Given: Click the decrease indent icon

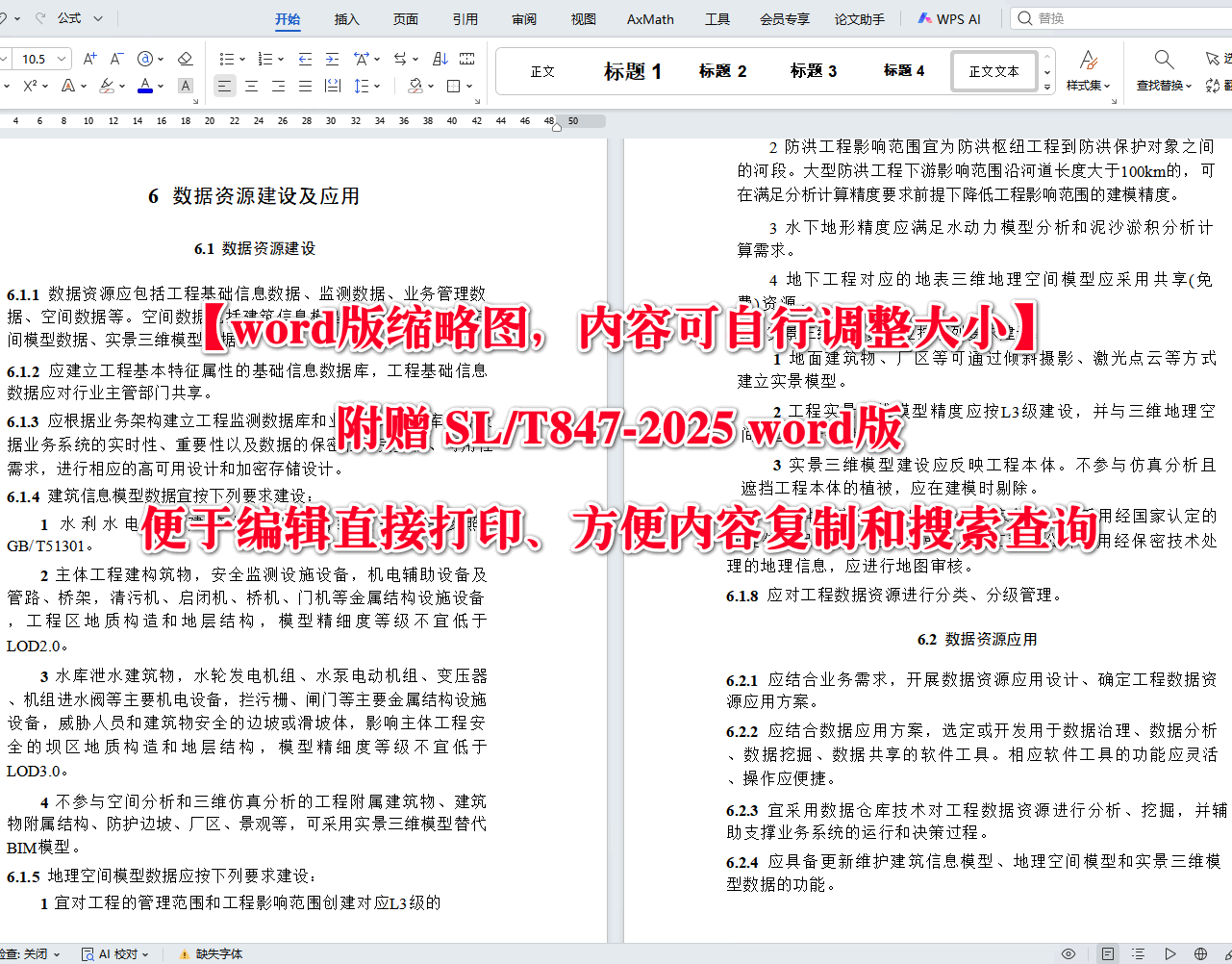Looking at the screenshot, I should coord(305,59).
